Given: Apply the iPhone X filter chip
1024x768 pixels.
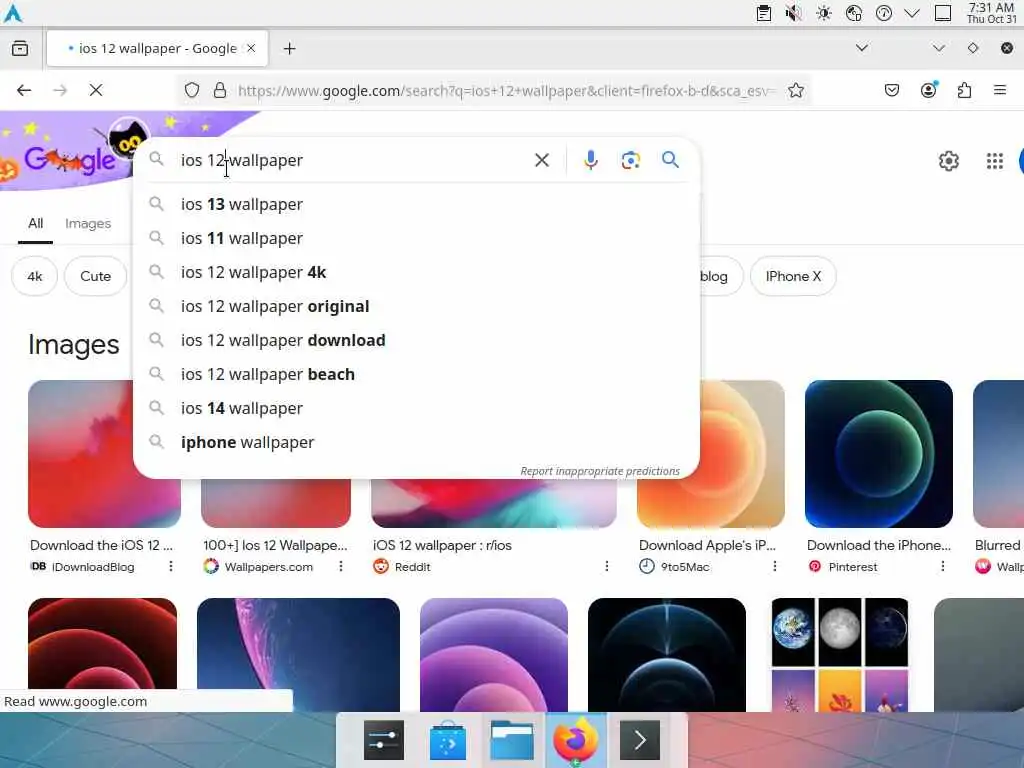Looking at the screenshot, I should pos(793,276).
